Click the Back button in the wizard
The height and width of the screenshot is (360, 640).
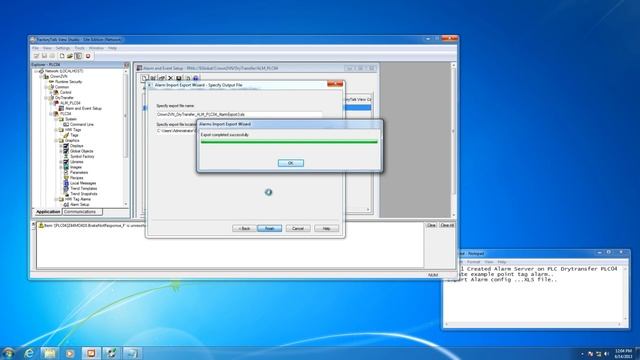[x=244, y=228]
